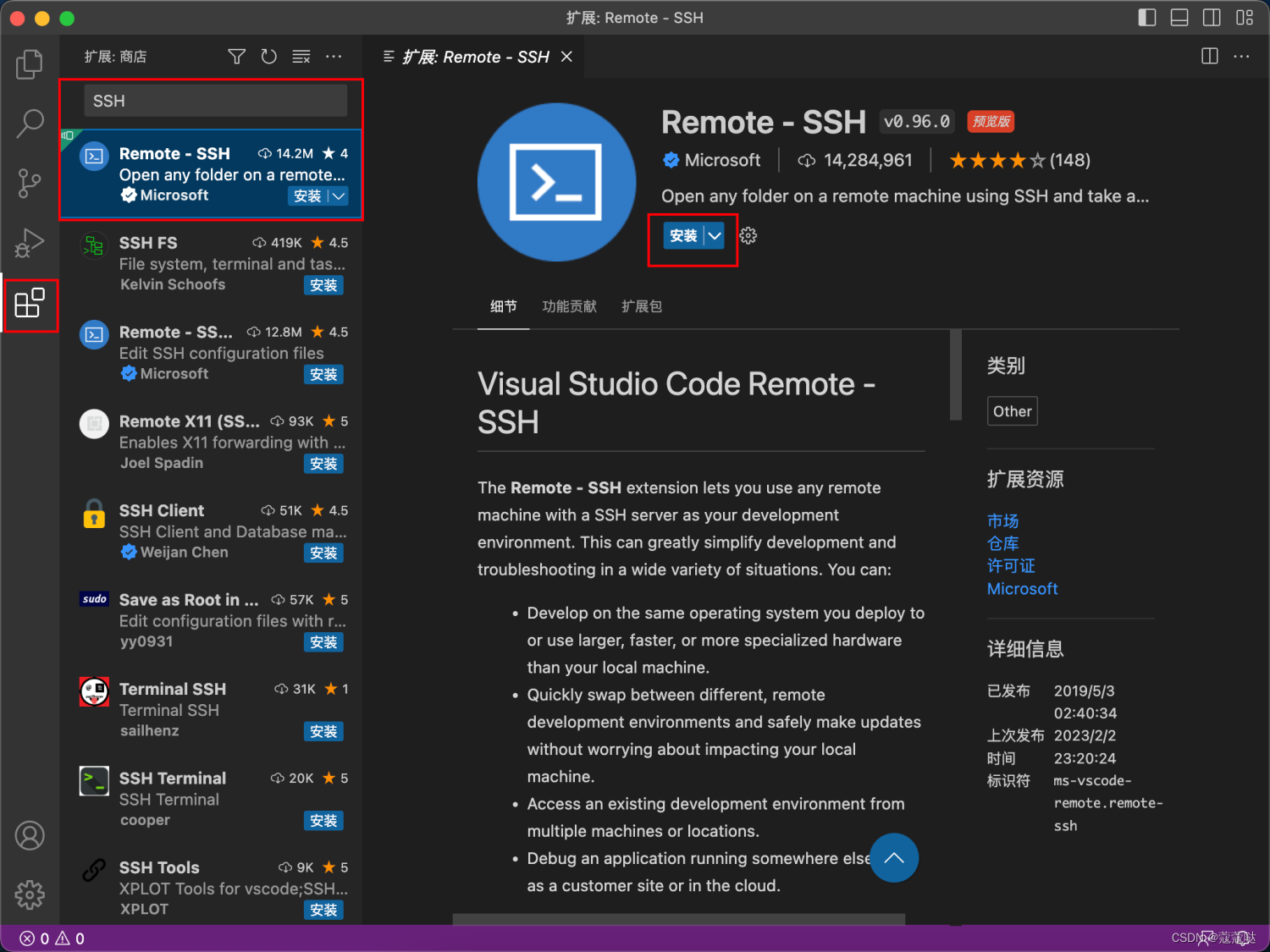Click the star rating (148)
1270x952 pixels.
[1019, 161]
